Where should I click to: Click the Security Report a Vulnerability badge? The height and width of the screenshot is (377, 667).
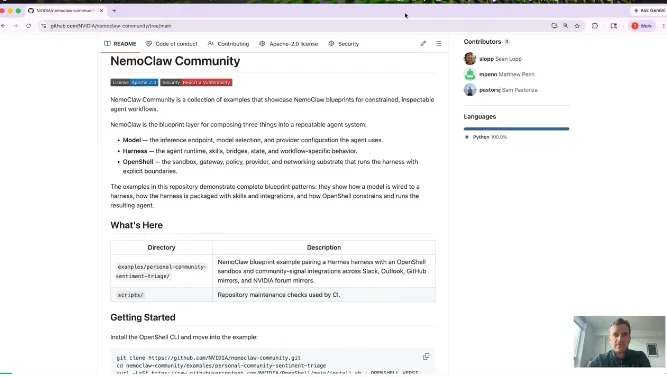tap(196, 83)
